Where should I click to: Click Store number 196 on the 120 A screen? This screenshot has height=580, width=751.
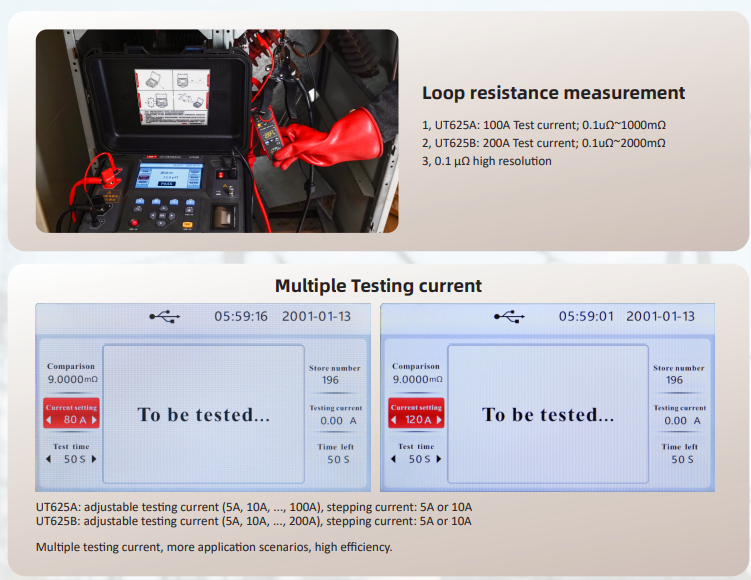click(676, 380)
